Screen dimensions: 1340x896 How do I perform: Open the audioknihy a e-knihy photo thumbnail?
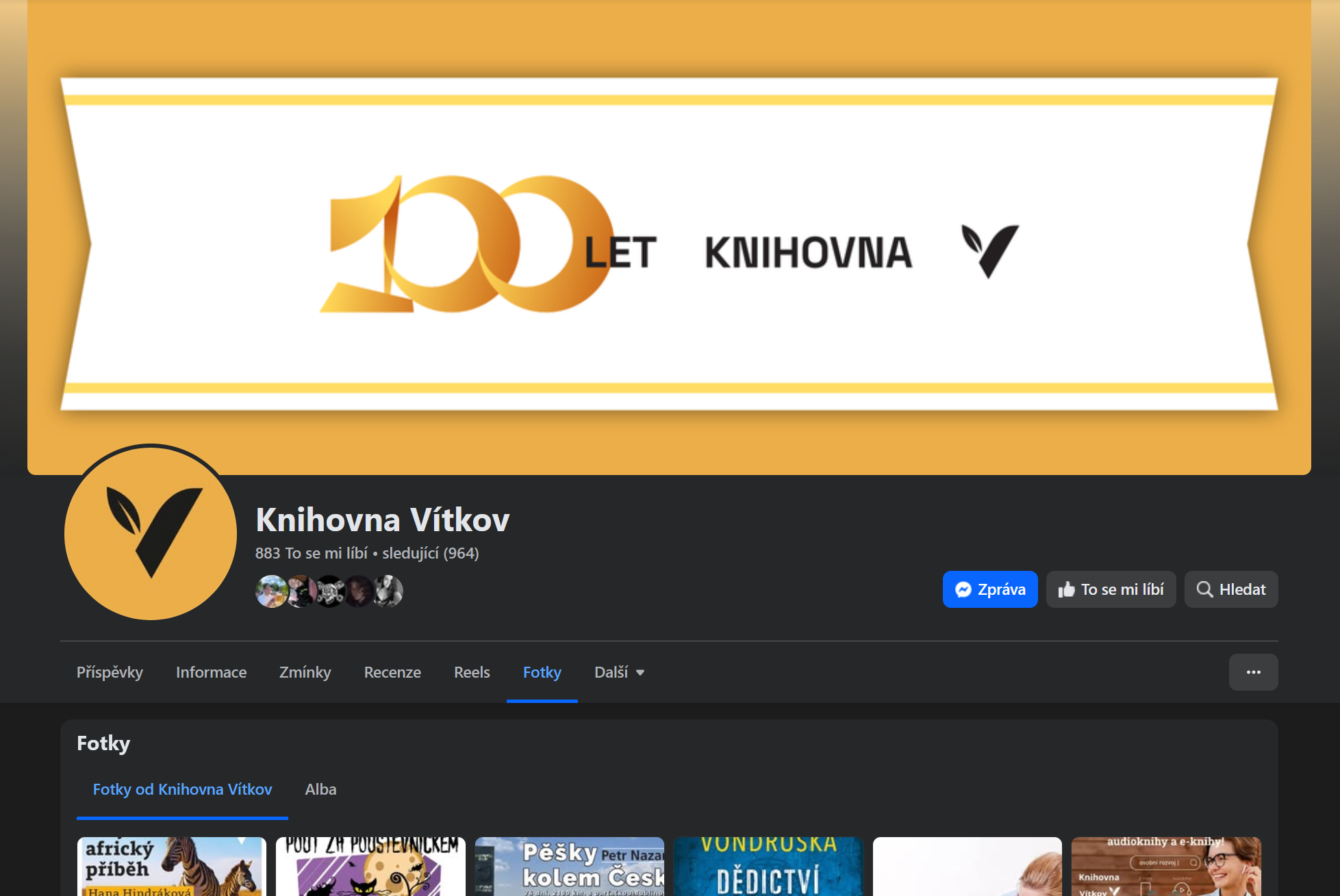pos(1166,867)
